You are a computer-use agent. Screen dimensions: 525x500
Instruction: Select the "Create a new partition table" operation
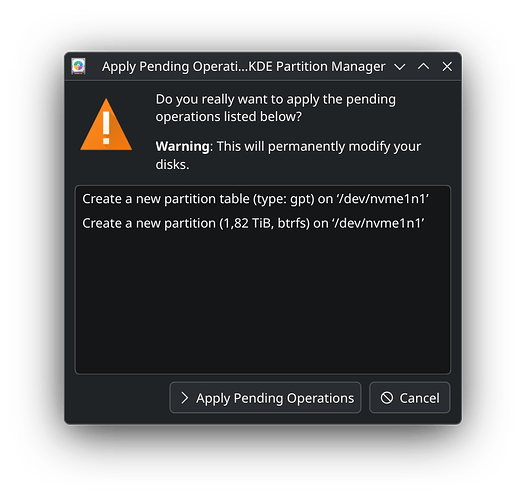click(263, 199)
